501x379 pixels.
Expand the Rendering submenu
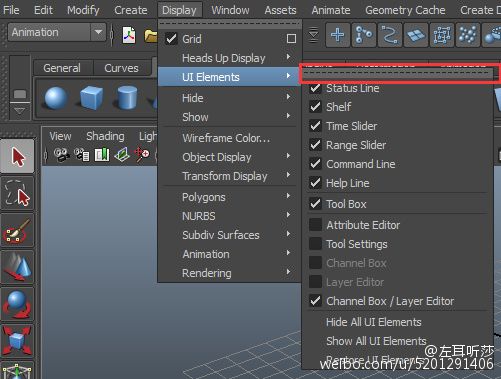pyautogui.click(x=230, y=273)
